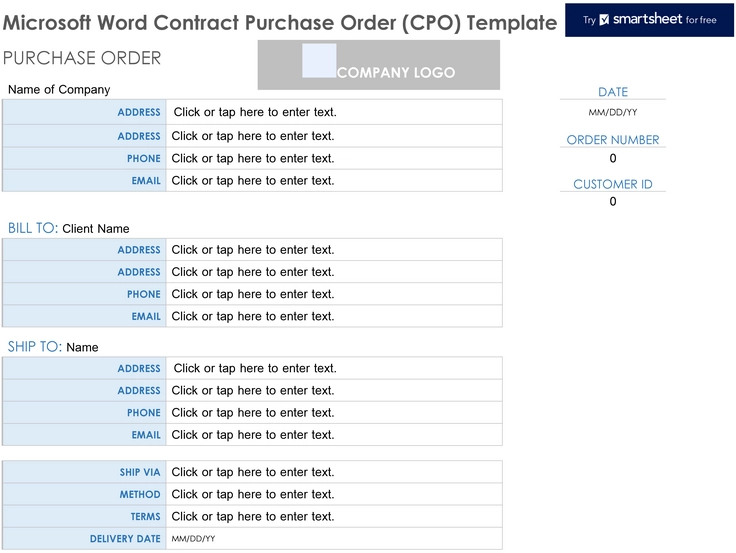The width and height of the screenshot is (736, 553).
Task: Click Bill To second ADDRESS field
Action: (x=334, y=272)
